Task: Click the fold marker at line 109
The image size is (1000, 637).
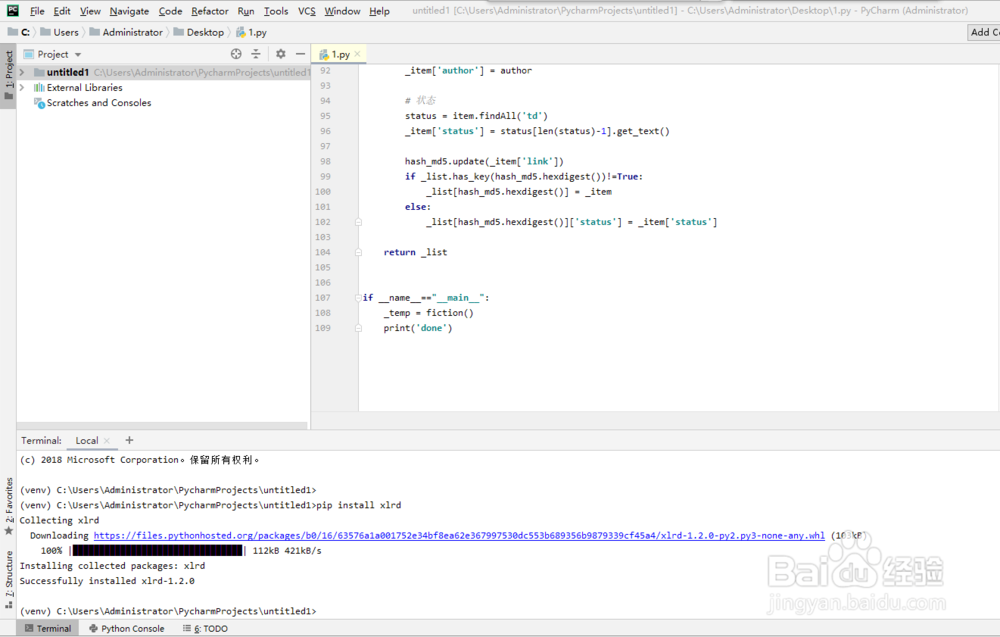Action: tap(358, 328)
